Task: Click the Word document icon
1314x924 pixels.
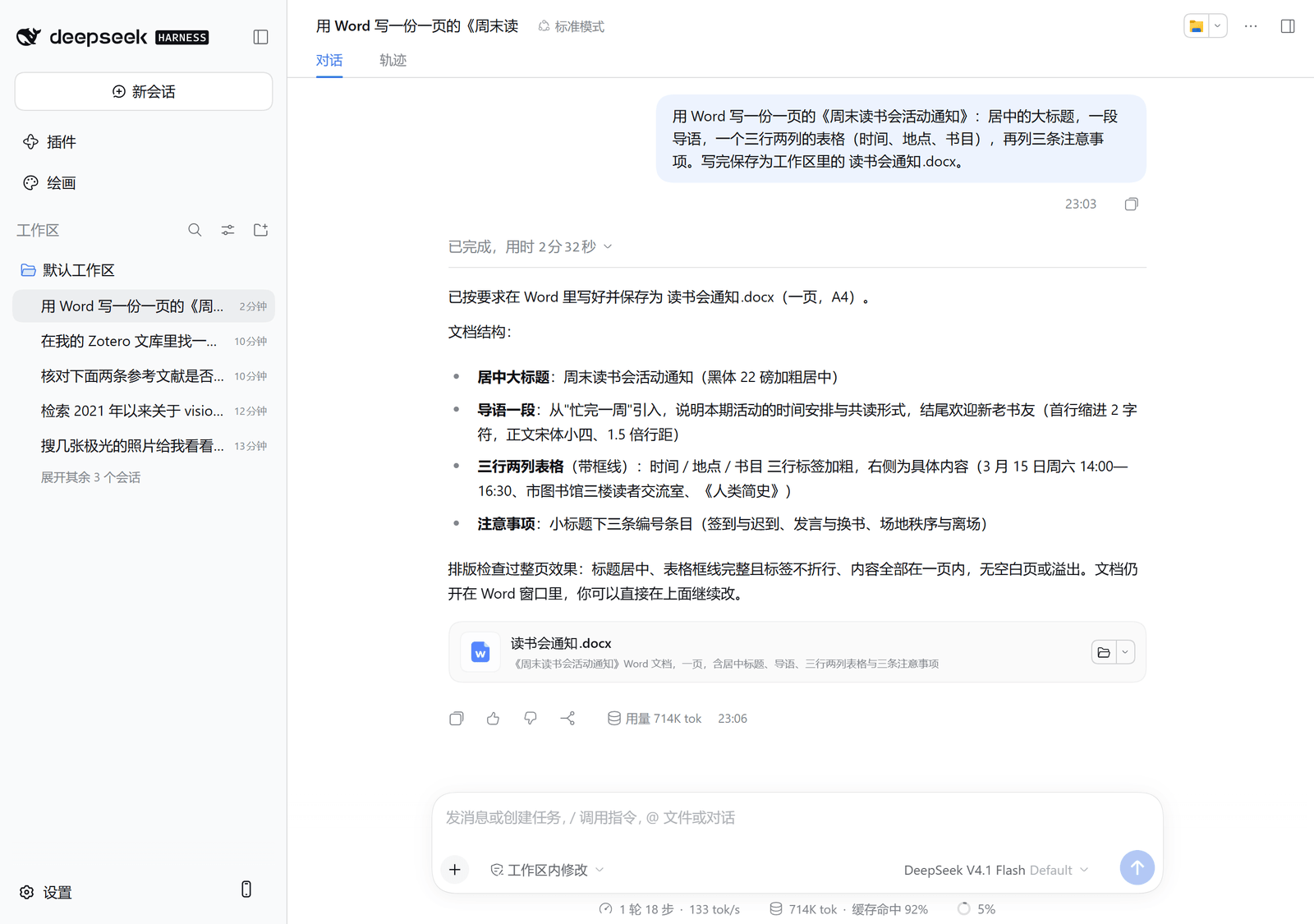Action: point(480,652)
